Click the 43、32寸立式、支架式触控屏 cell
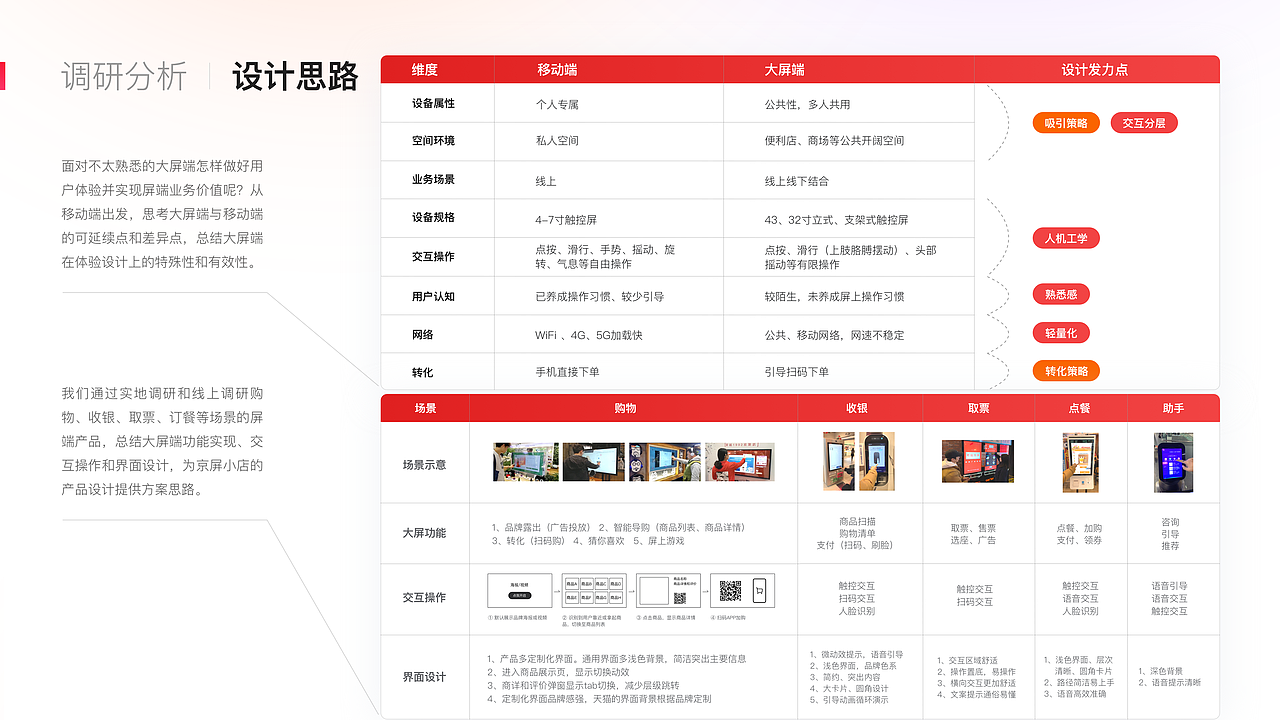1280x720 pixels. 836,220
